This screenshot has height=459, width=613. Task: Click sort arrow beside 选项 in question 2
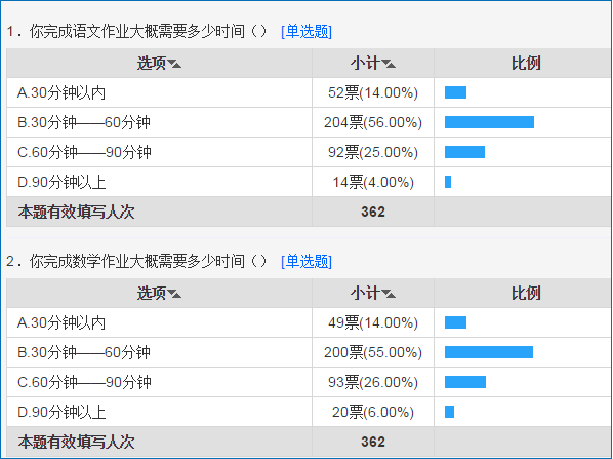pos(174,294)
